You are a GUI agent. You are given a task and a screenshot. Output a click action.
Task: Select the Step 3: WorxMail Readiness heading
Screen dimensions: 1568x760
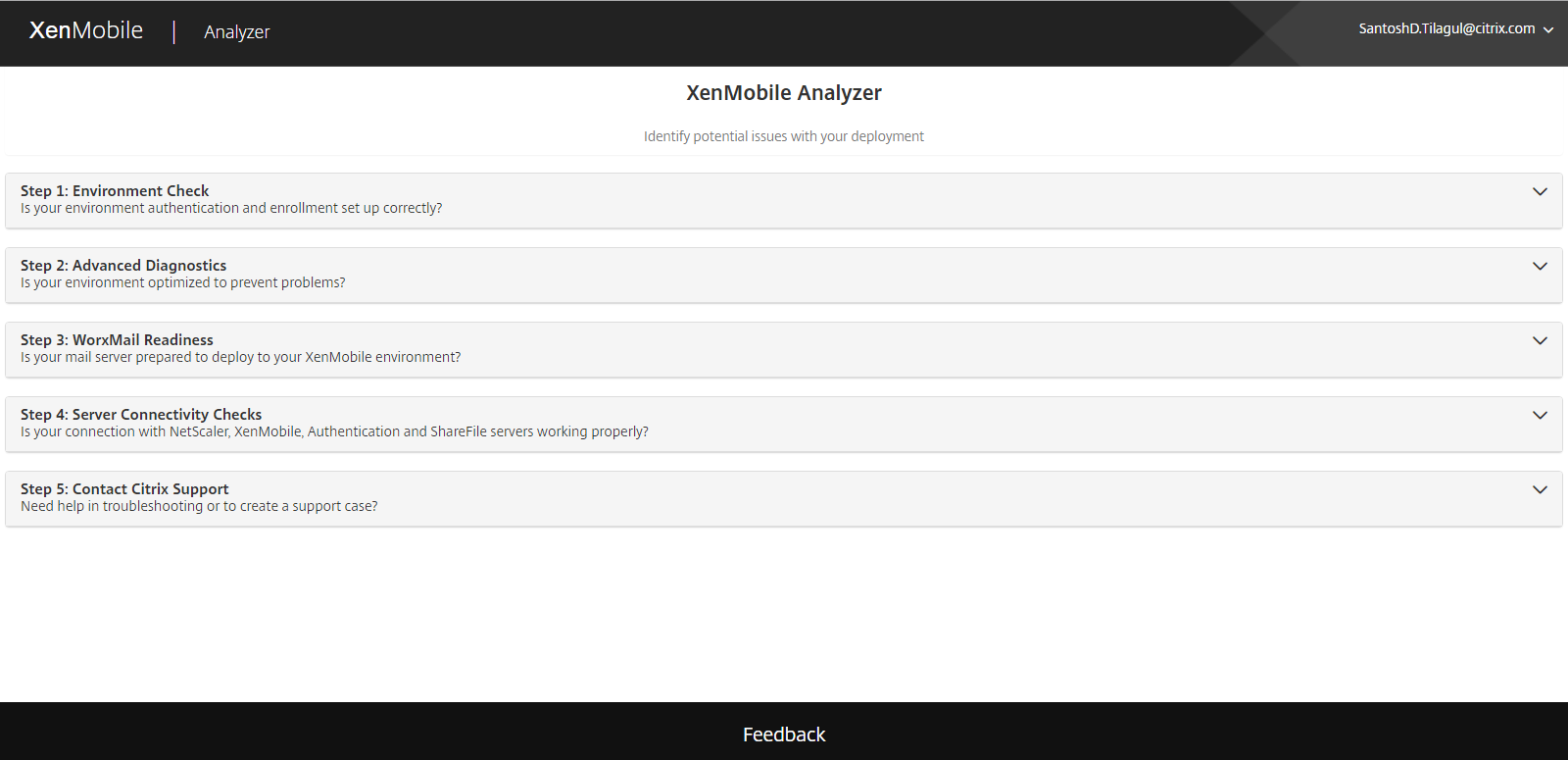coord(117,340)
